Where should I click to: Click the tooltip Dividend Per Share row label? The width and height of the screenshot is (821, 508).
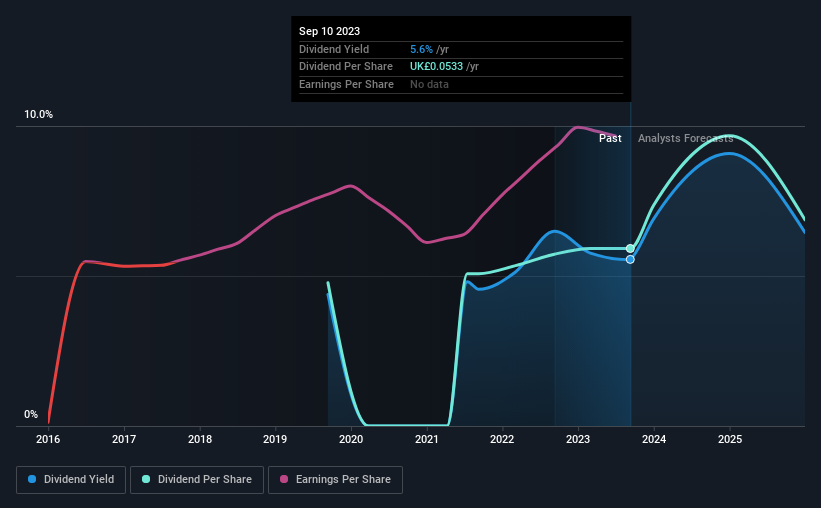click(x=346, y=67)
